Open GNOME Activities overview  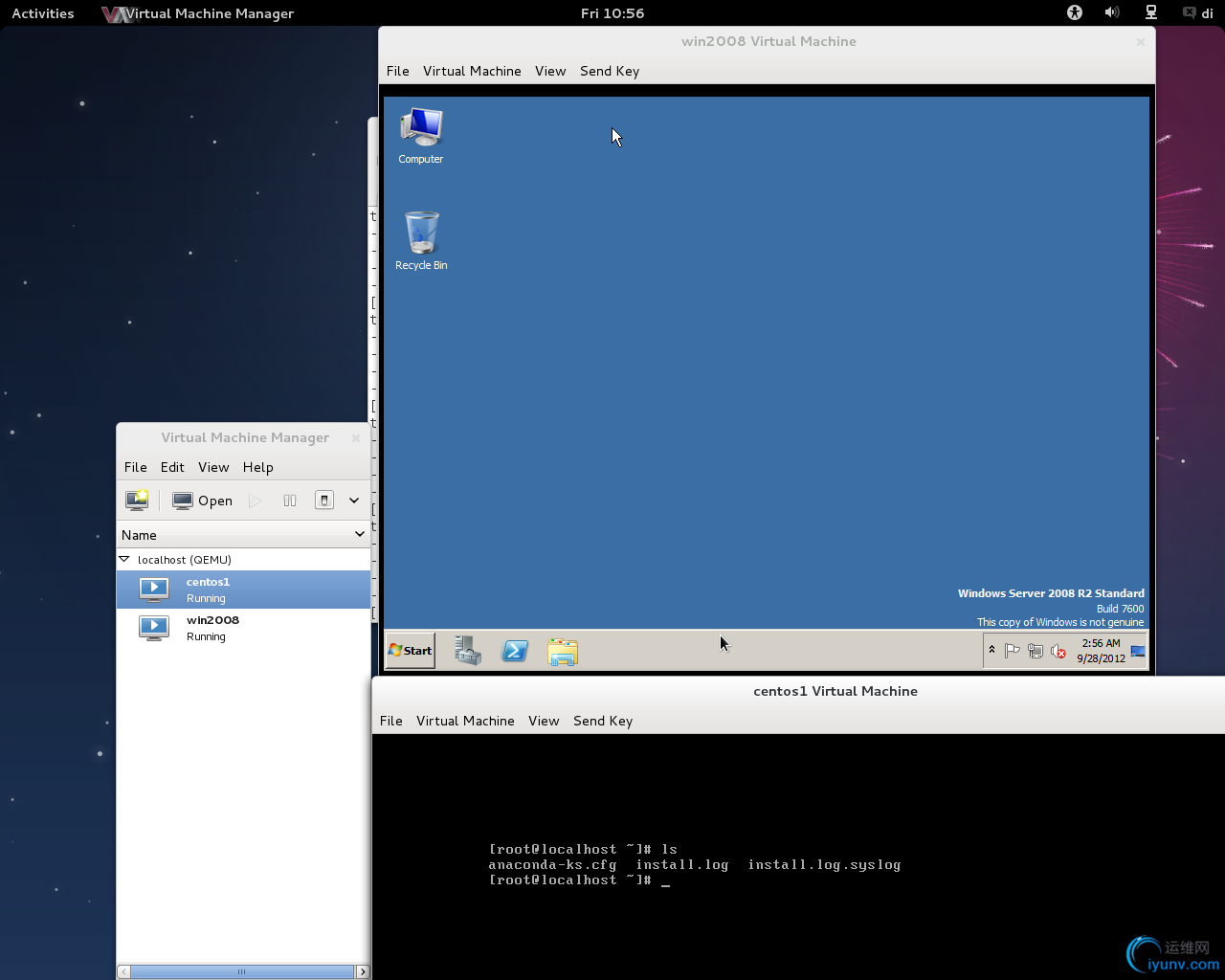point(42,13)
